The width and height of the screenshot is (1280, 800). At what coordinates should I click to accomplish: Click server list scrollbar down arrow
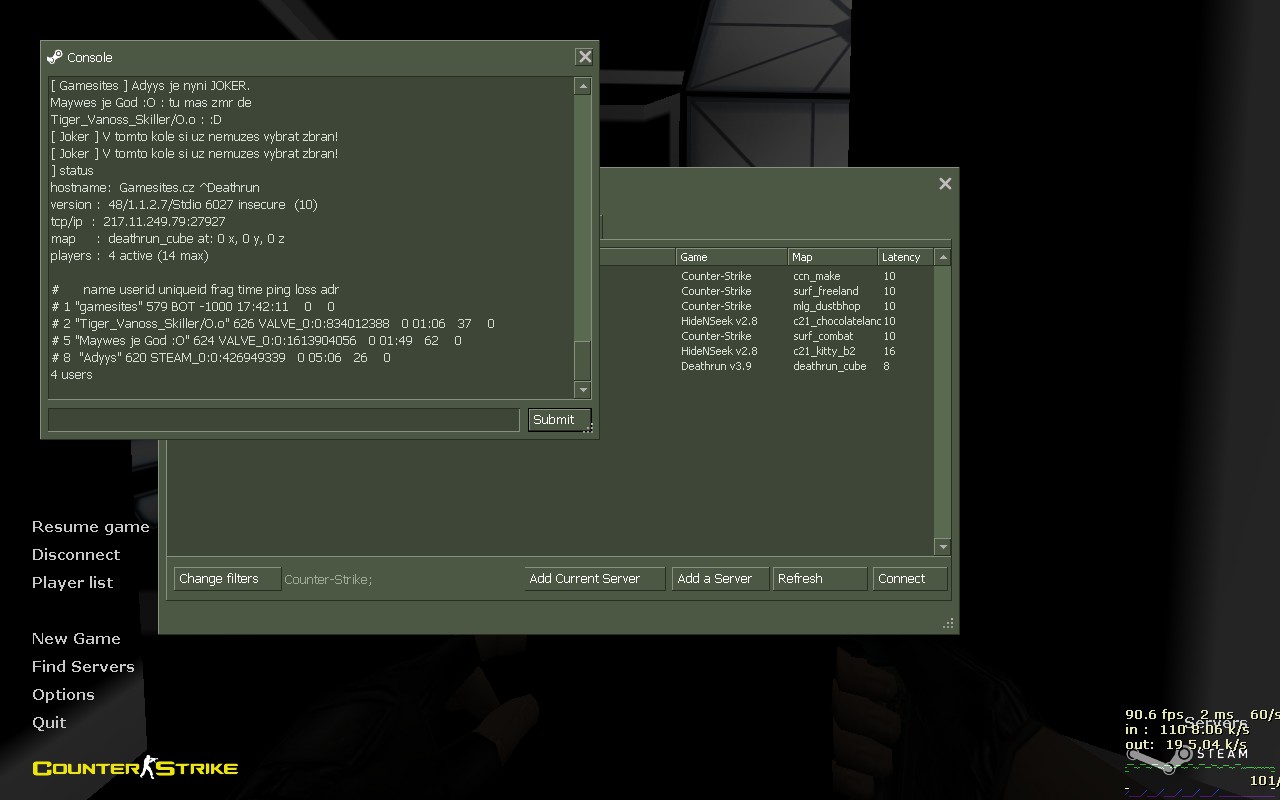(942, 546)
